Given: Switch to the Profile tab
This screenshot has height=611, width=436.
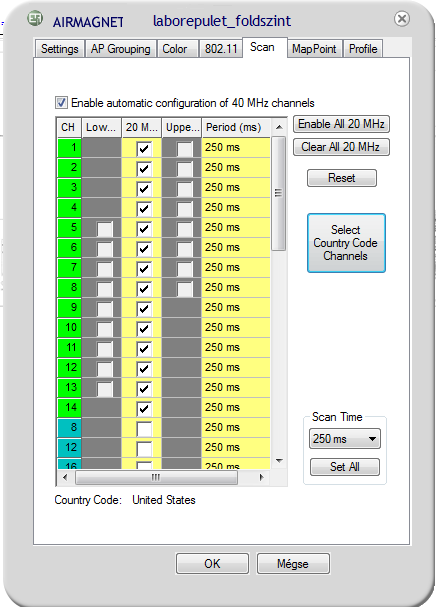Looking at the screenshot, I should 363,49.
